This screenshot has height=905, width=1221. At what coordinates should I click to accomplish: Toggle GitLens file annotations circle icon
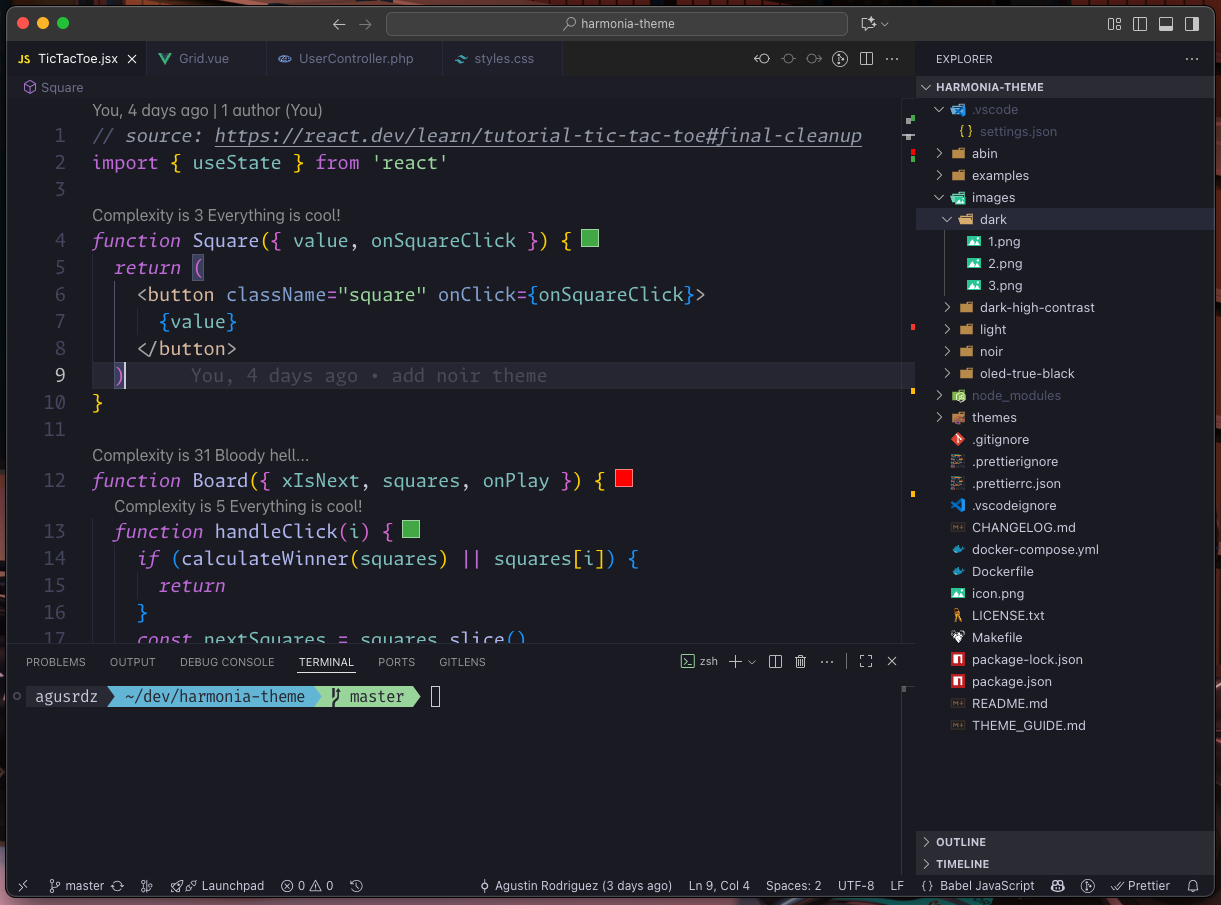788,59
